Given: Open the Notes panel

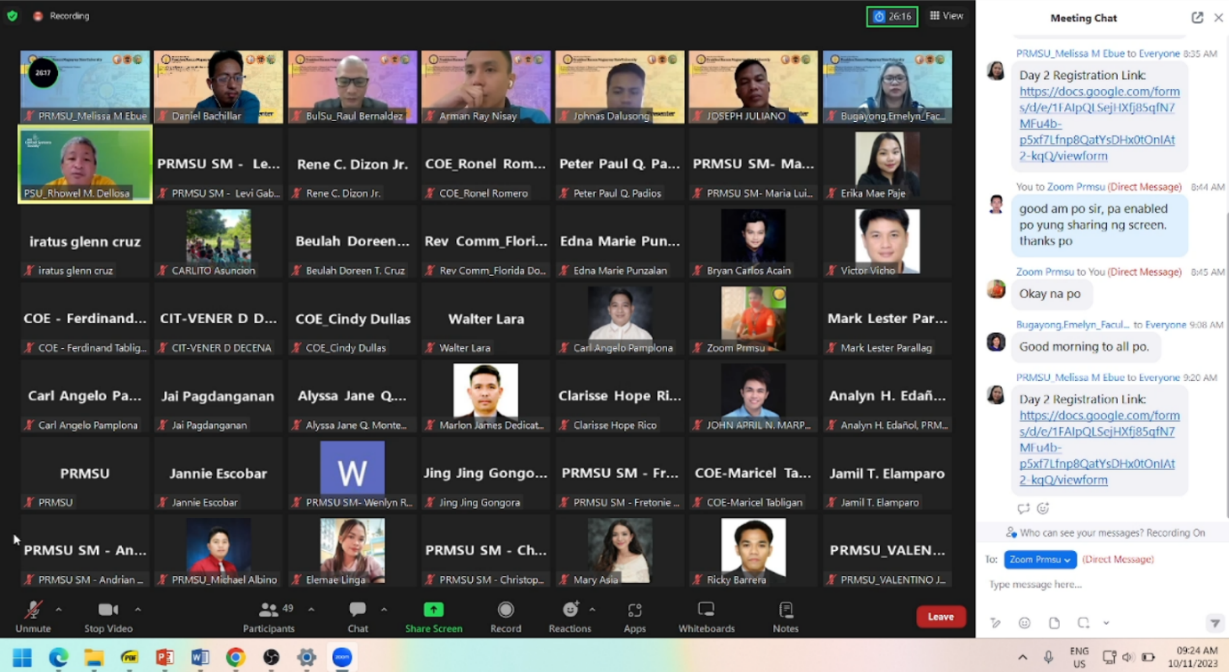Looking at the screenshot, I should click(x=785, y=616).
